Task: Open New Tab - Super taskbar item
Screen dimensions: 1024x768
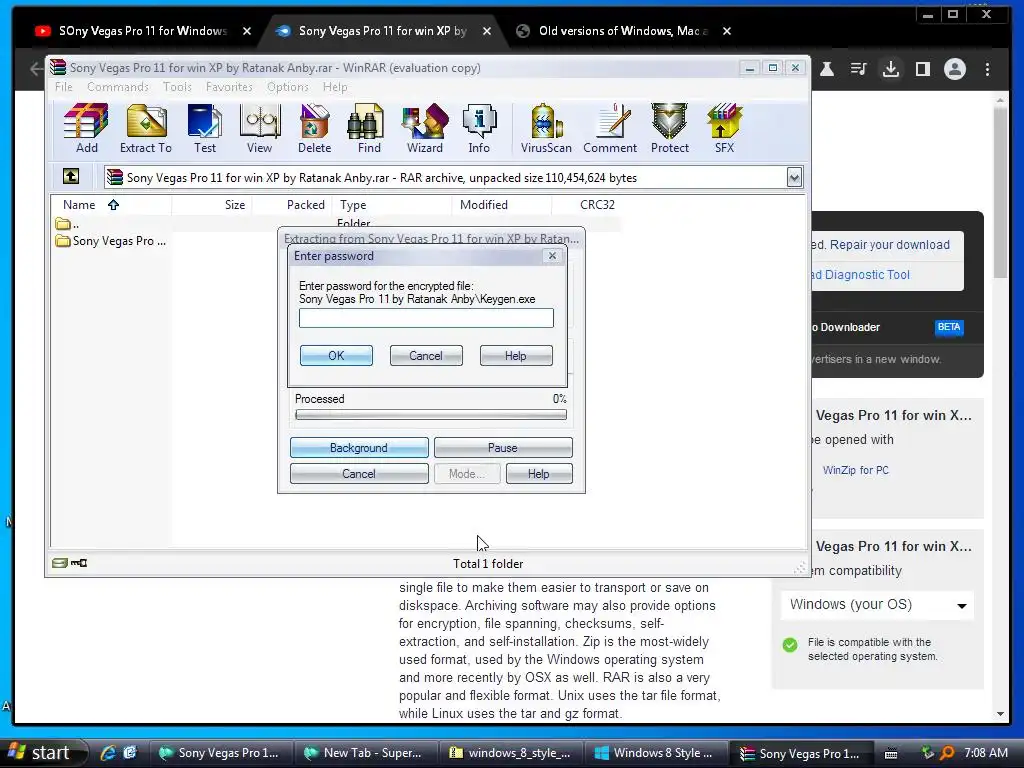Action: 364,753
